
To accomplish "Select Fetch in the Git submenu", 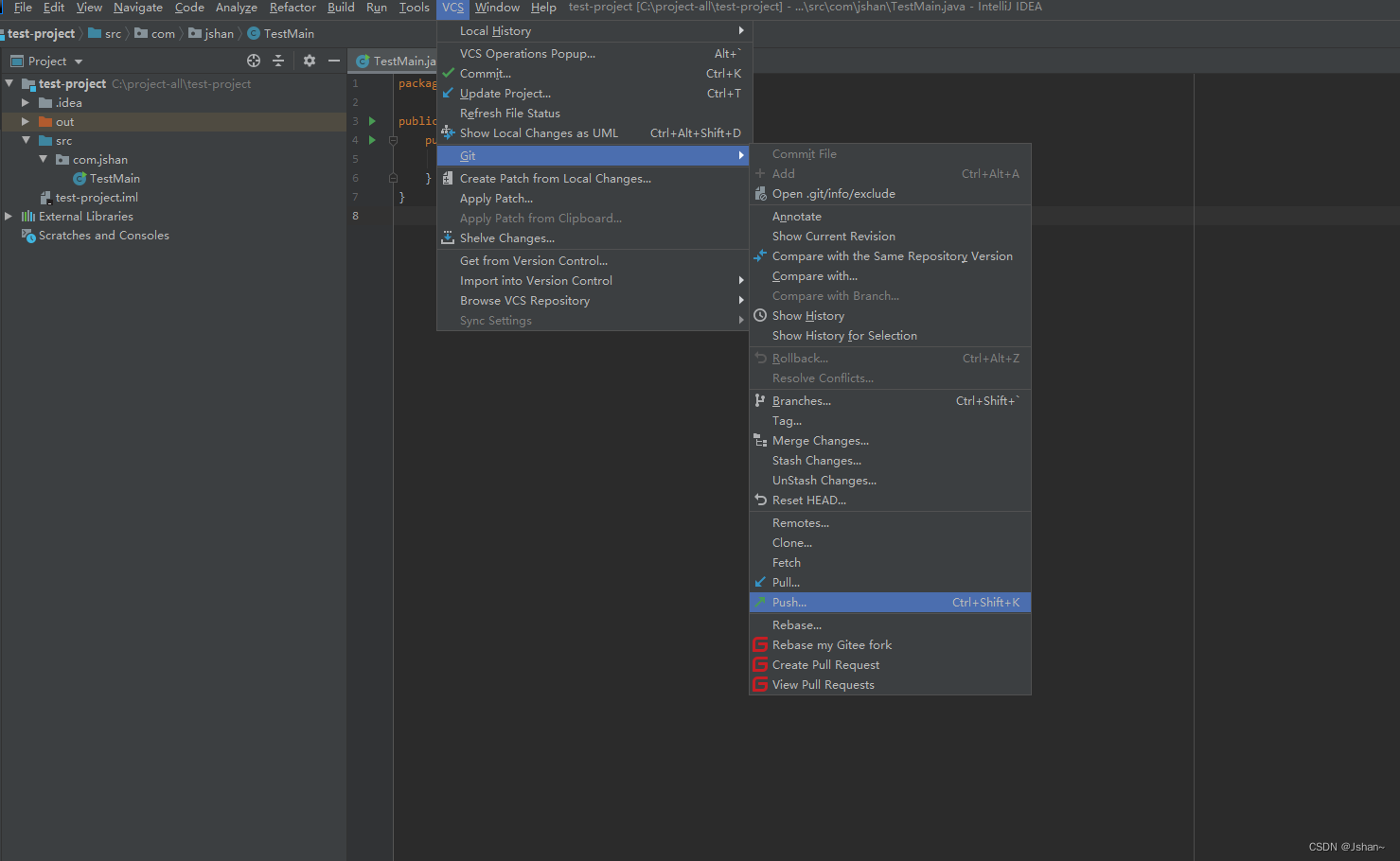I will click(x=890, y=563).
